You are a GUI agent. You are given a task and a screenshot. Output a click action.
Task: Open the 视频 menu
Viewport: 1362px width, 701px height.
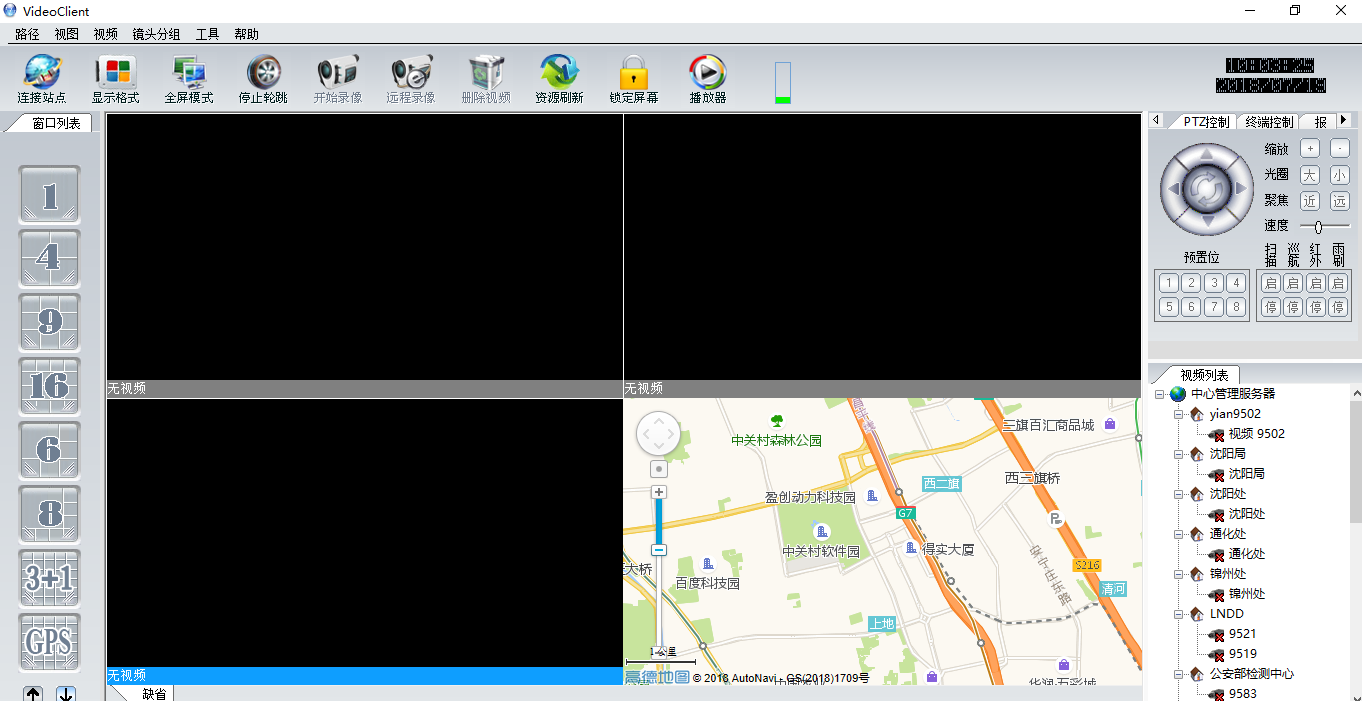click(105, 34)
